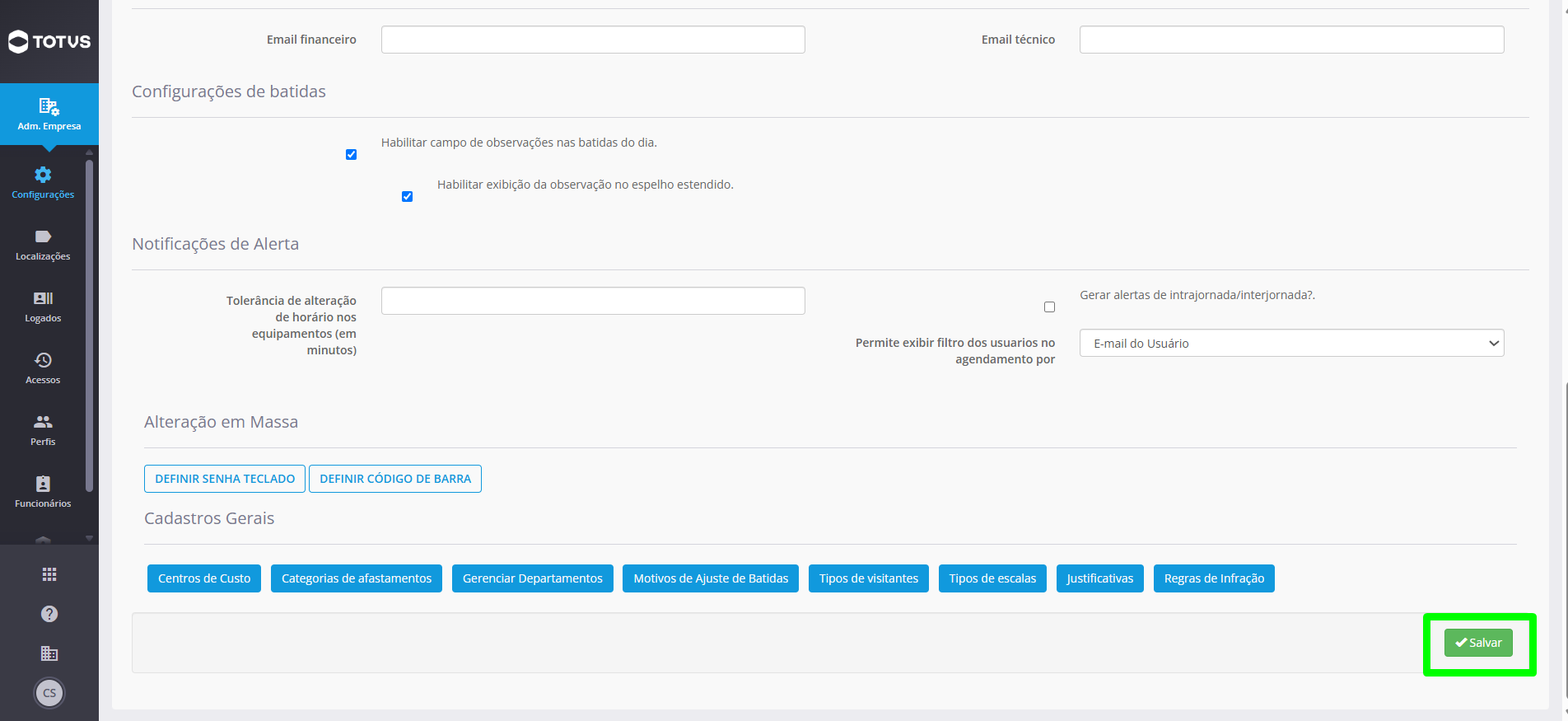This screenshot has width=1568, height=721.
Task: Toggle exibição da observação no espelho estendido
Action: tap(407, 196)
